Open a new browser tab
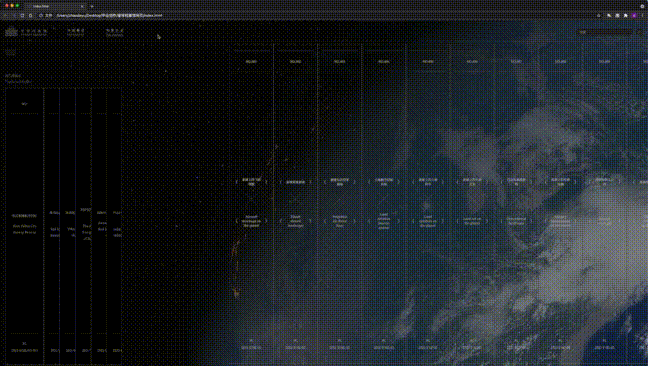The image size is (648, 366). pos(92,6)
